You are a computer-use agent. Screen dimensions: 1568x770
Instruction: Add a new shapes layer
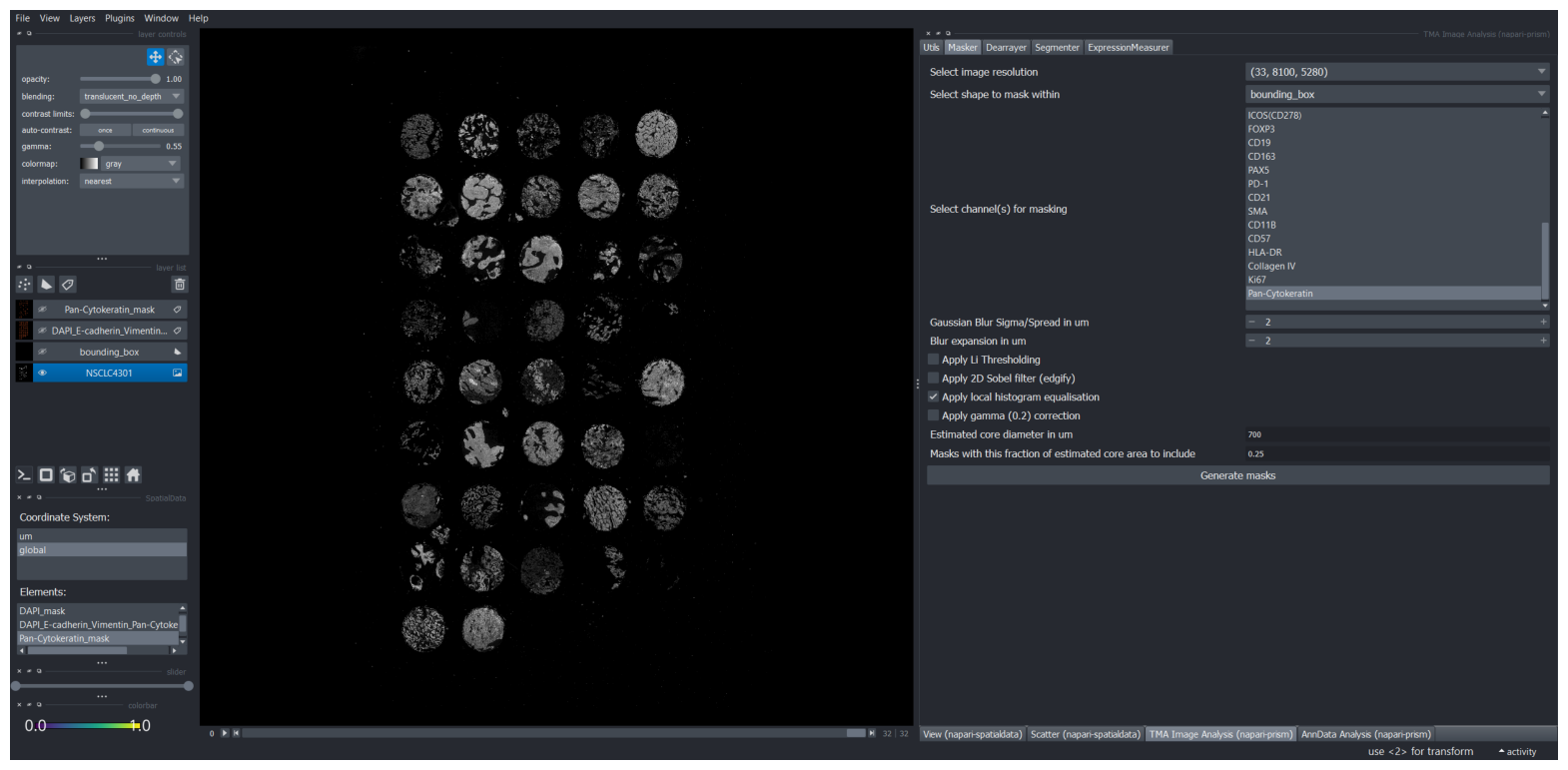point(46,285)
